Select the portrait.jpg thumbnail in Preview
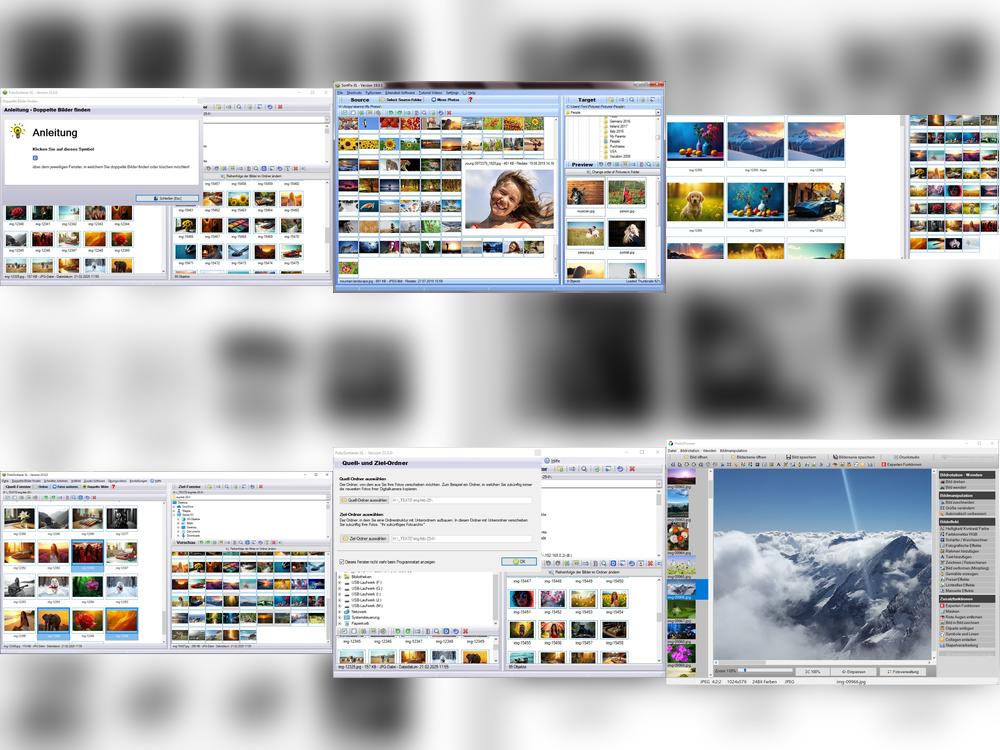The height and width of the screenshot is (750, 1000). click(x=626, y=235)
